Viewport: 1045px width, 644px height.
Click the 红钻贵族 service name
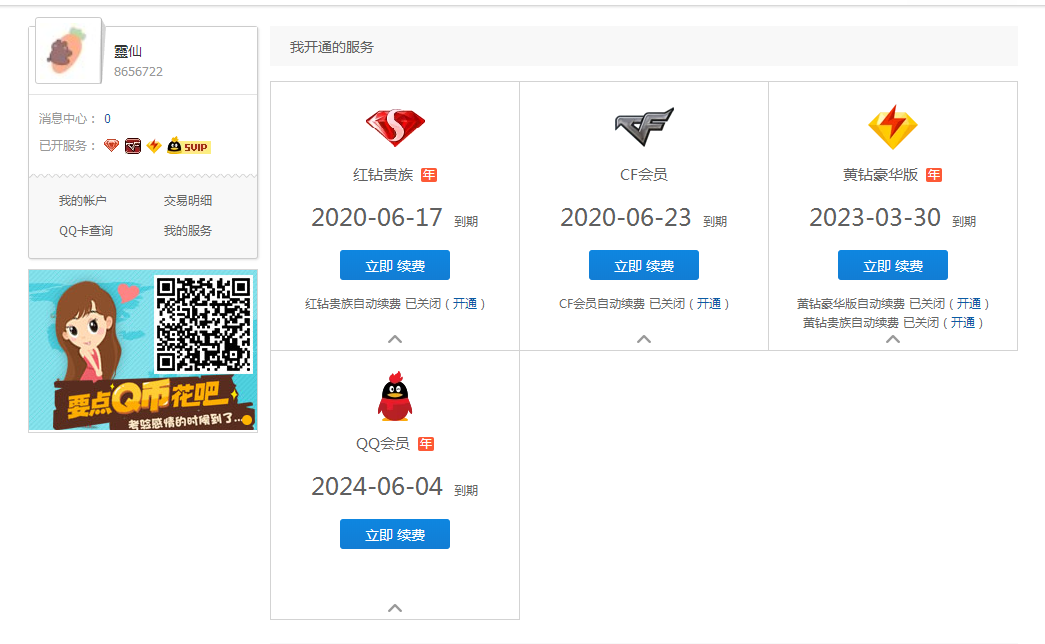[383, 175]
